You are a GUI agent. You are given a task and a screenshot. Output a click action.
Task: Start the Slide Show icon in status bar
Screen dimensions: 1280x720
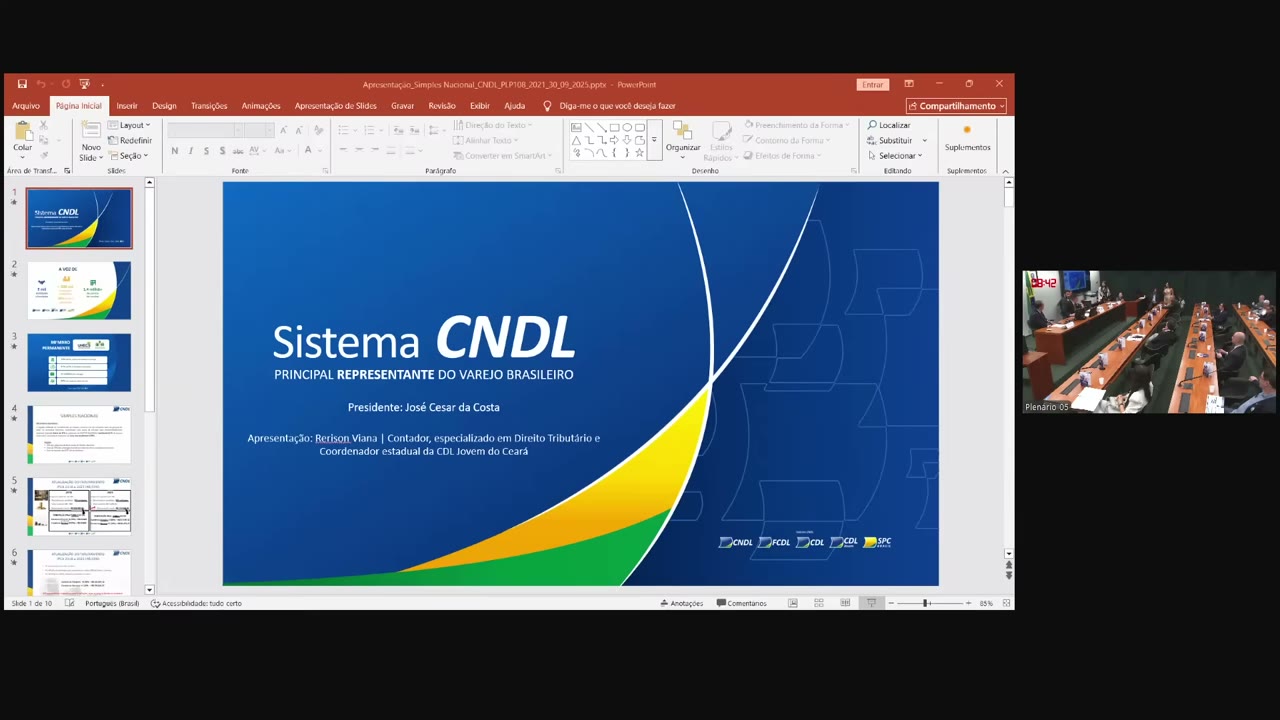[871, 603]
